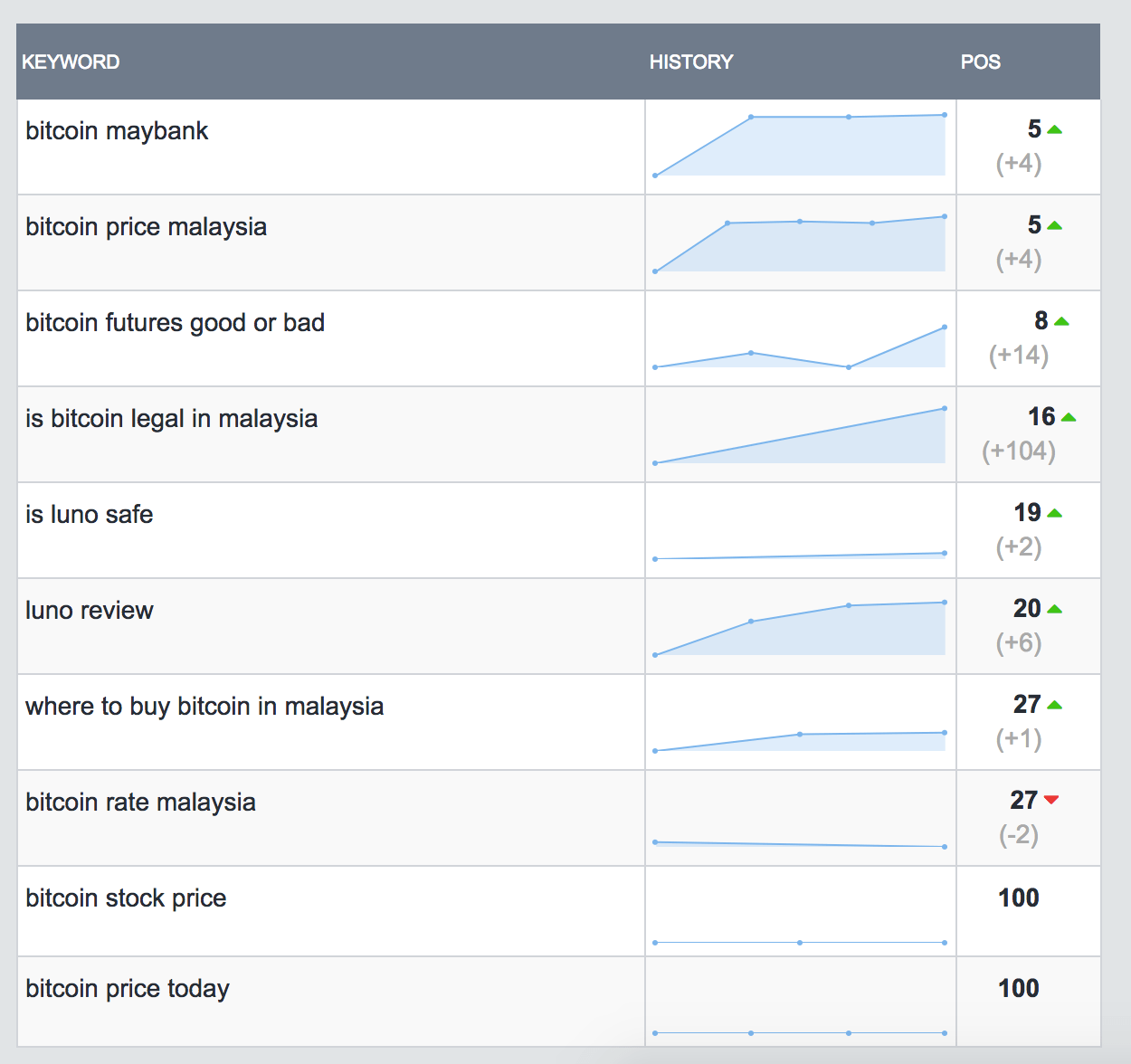Sort by the HISTORY column header
The image size is (1131, 1064).
pyautogui.click(x=691, y=62)
